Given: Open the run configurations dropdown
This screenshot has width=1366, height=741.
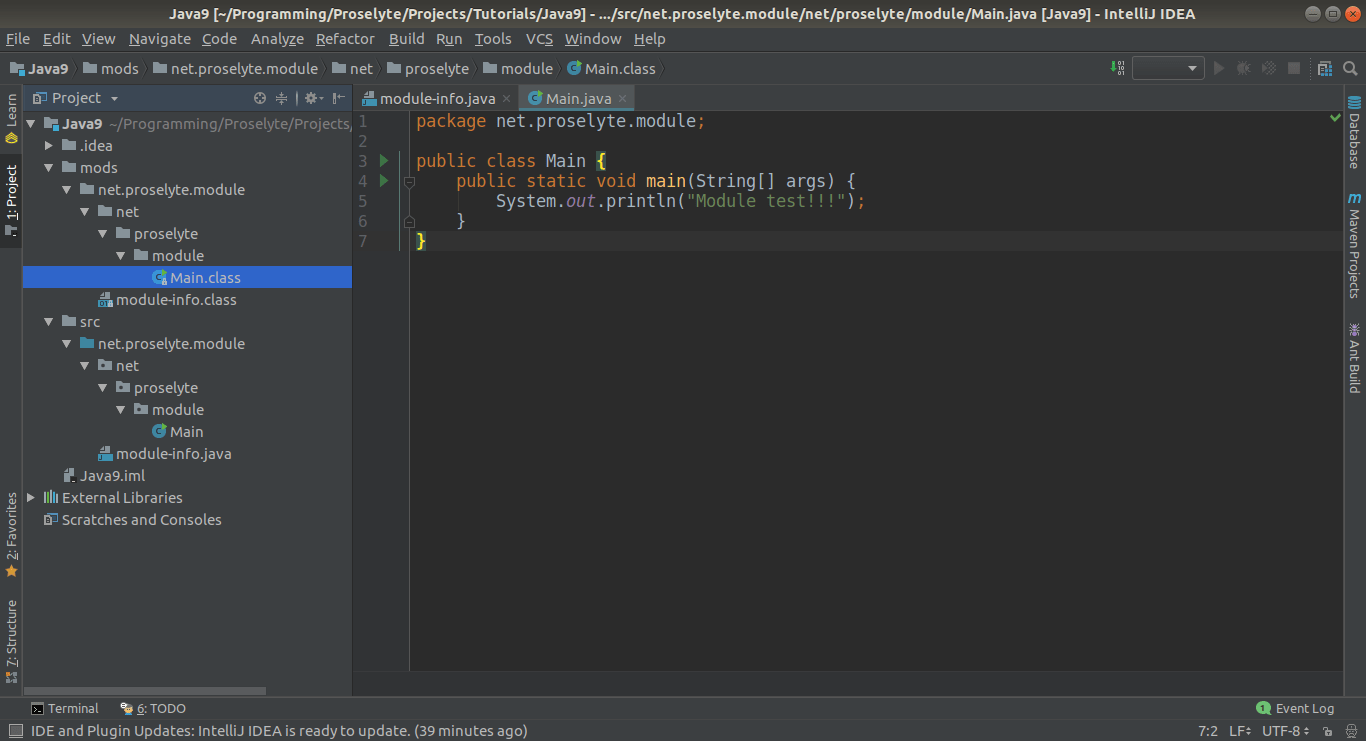Looking at the screenshot, I should (1168, 68).
